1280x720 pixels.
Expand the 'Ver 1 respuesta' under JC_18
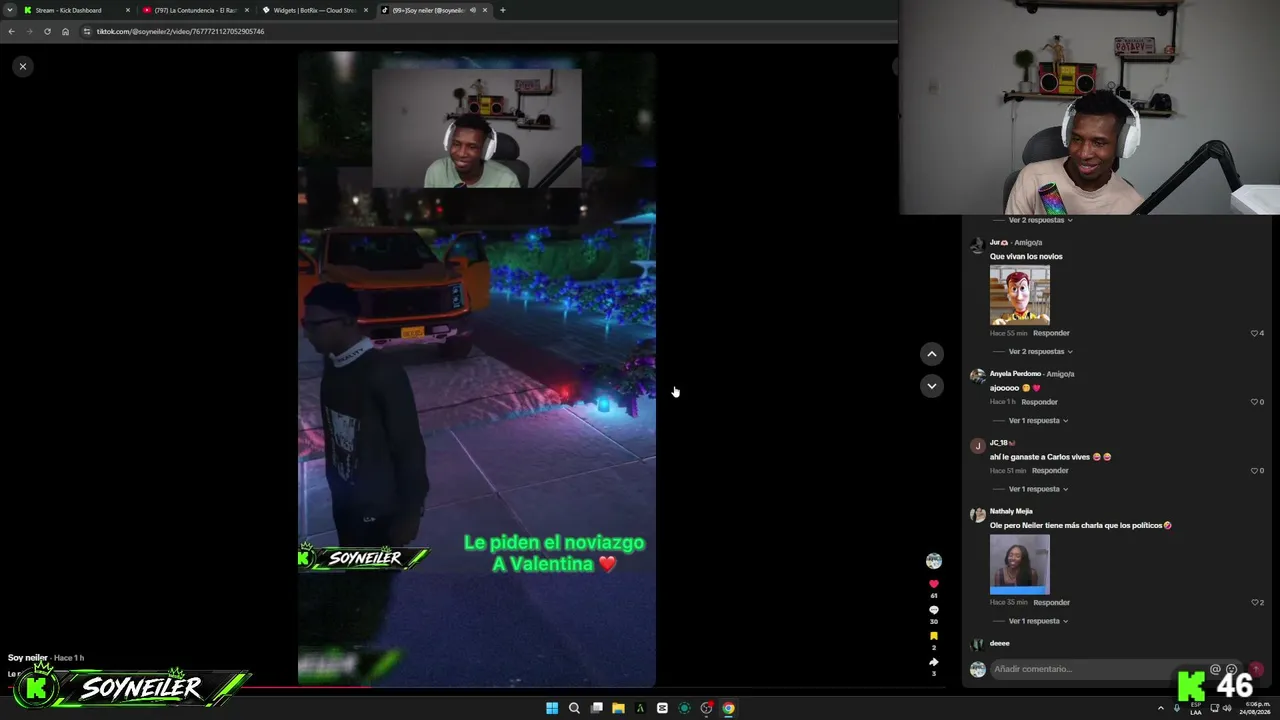tap(1038, 489)
